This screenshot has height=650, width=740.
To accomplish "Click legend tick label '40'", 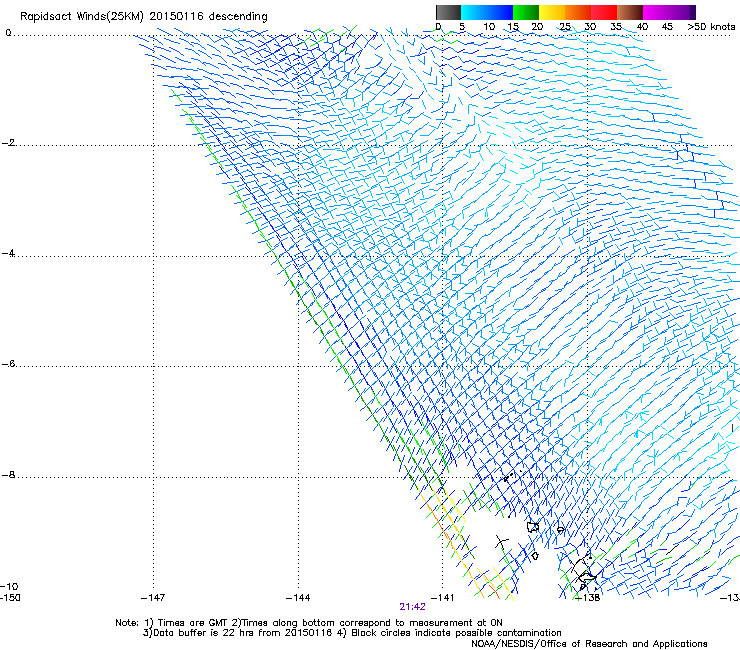I will (642, 27).
